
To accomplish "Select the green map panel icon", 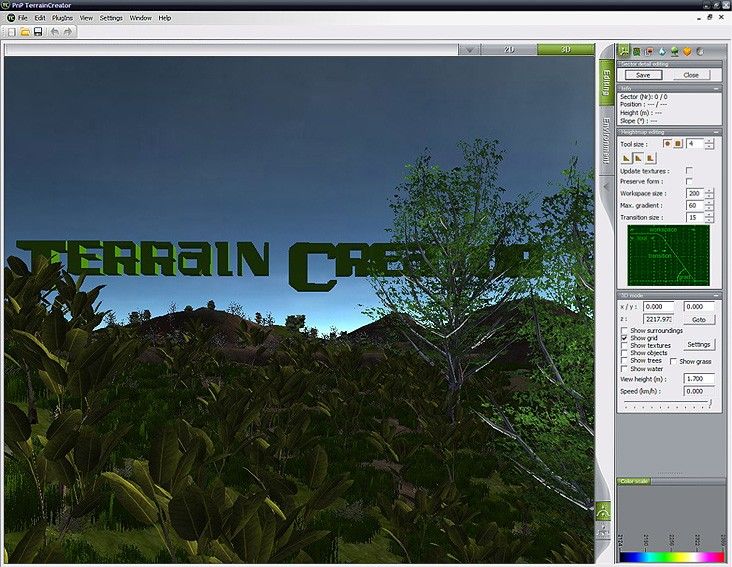I will point(636,52).
